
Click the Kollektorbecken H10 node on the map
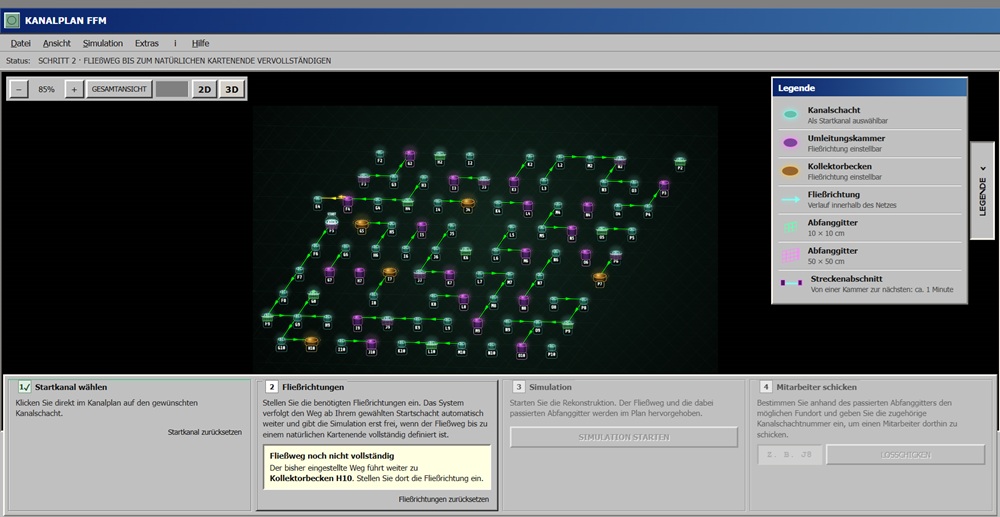(x=311, y=341)
